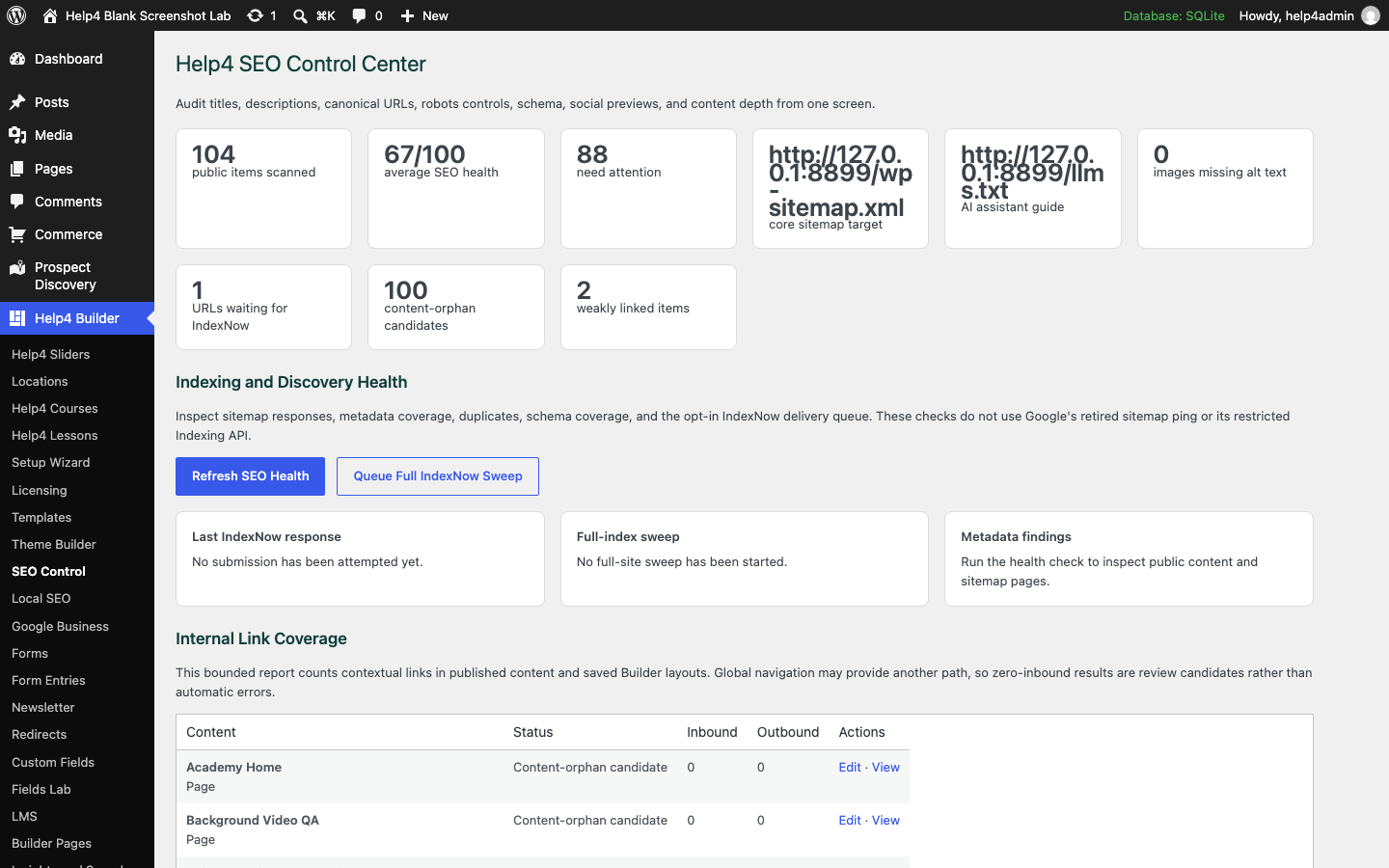Click the Inbound column header

[x=712, y=733]
